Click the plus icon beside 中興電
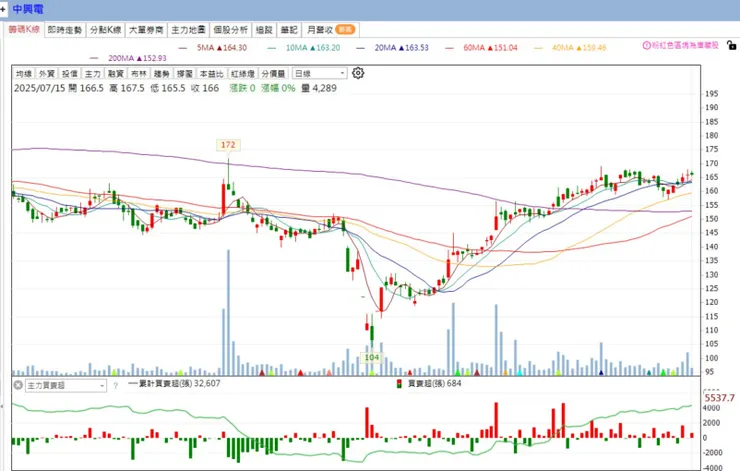This screenshot has height=471, width=740. pyautogui.click(x=3, y=9)
